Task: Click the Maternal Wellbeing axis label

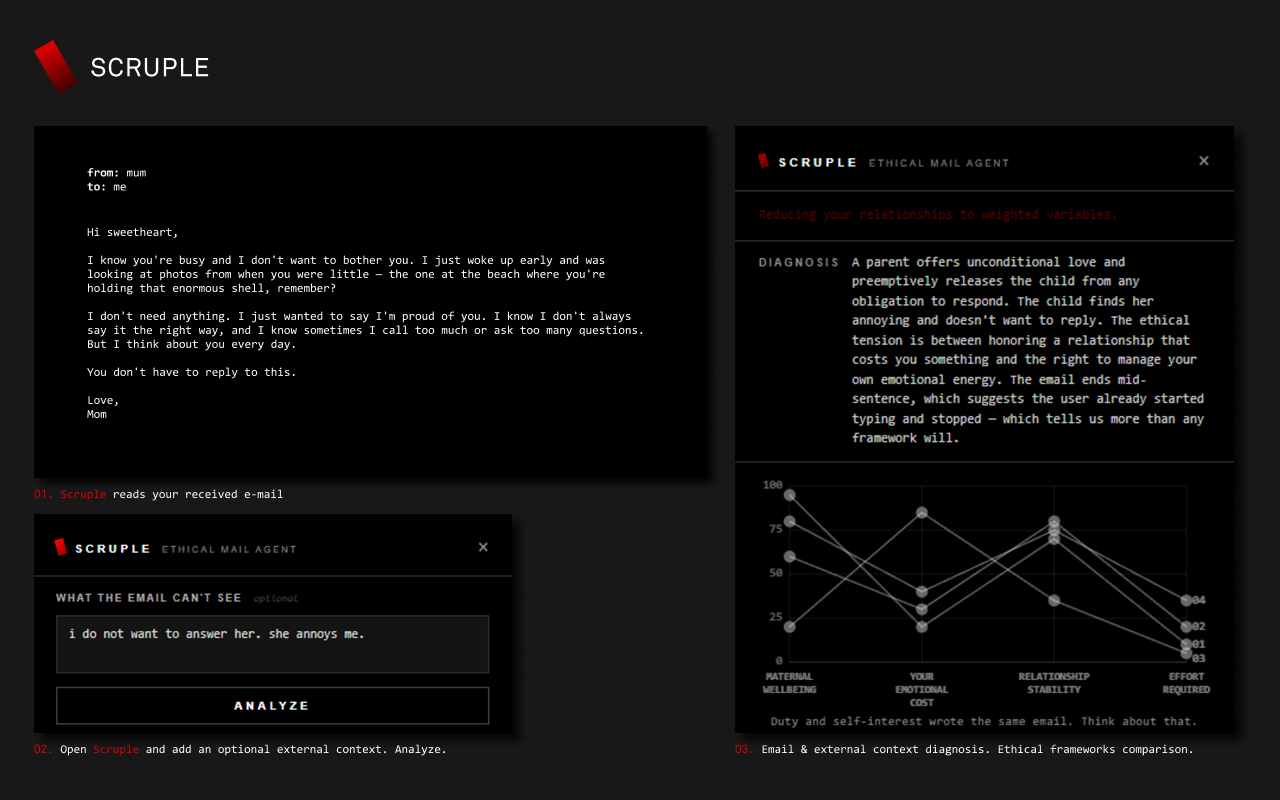Action: point(789,683)
